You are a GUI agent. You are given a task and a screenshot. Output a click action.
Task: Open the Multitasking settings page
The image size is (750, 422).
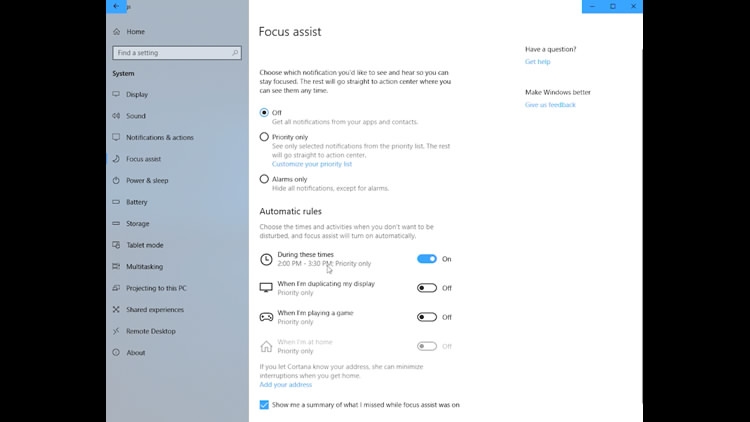tap(144, 267)
